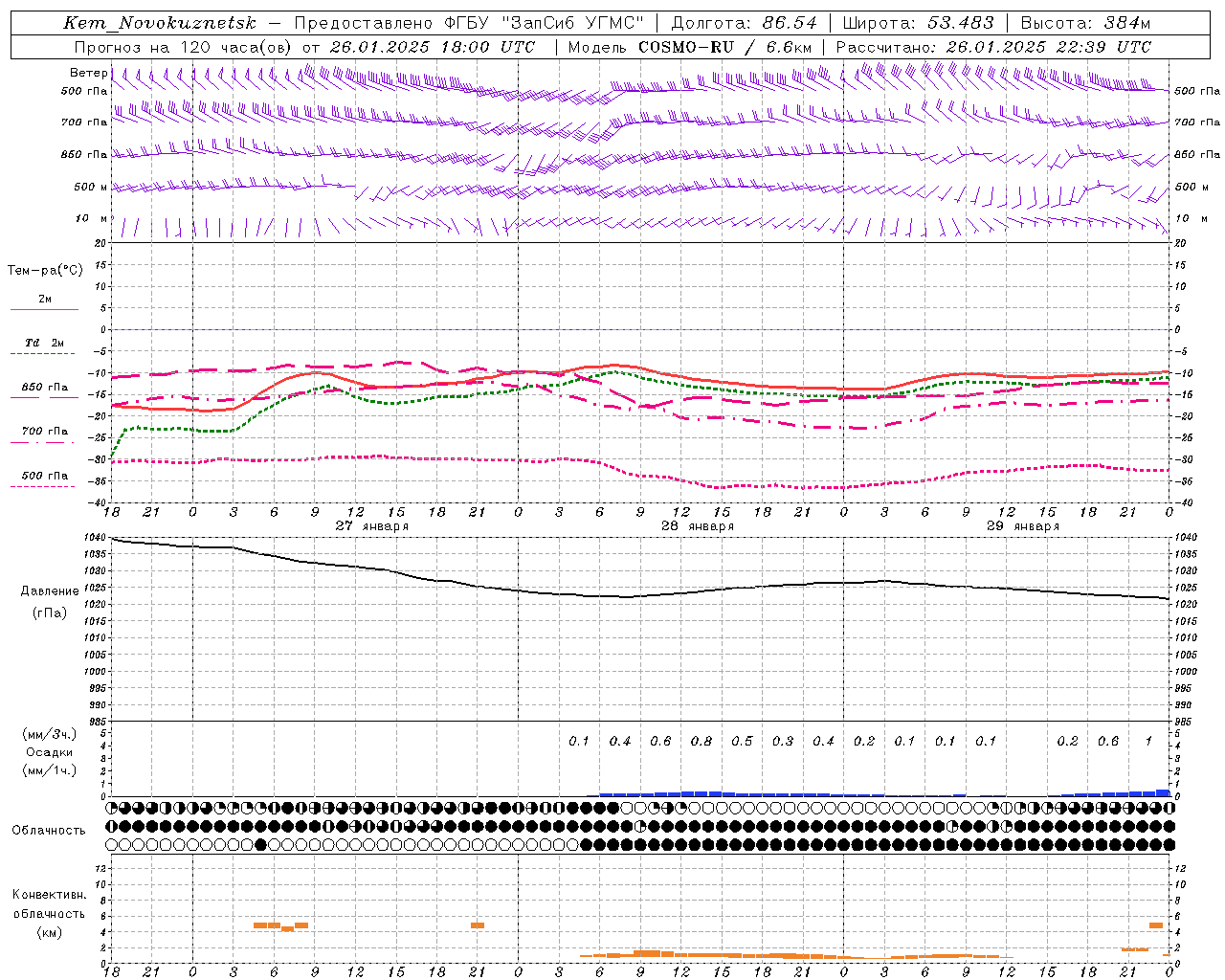Viewport: 1225px width, 980px height.
Task: Click the model name COSMO-RU / 6.6км
Action: (725, 47)
